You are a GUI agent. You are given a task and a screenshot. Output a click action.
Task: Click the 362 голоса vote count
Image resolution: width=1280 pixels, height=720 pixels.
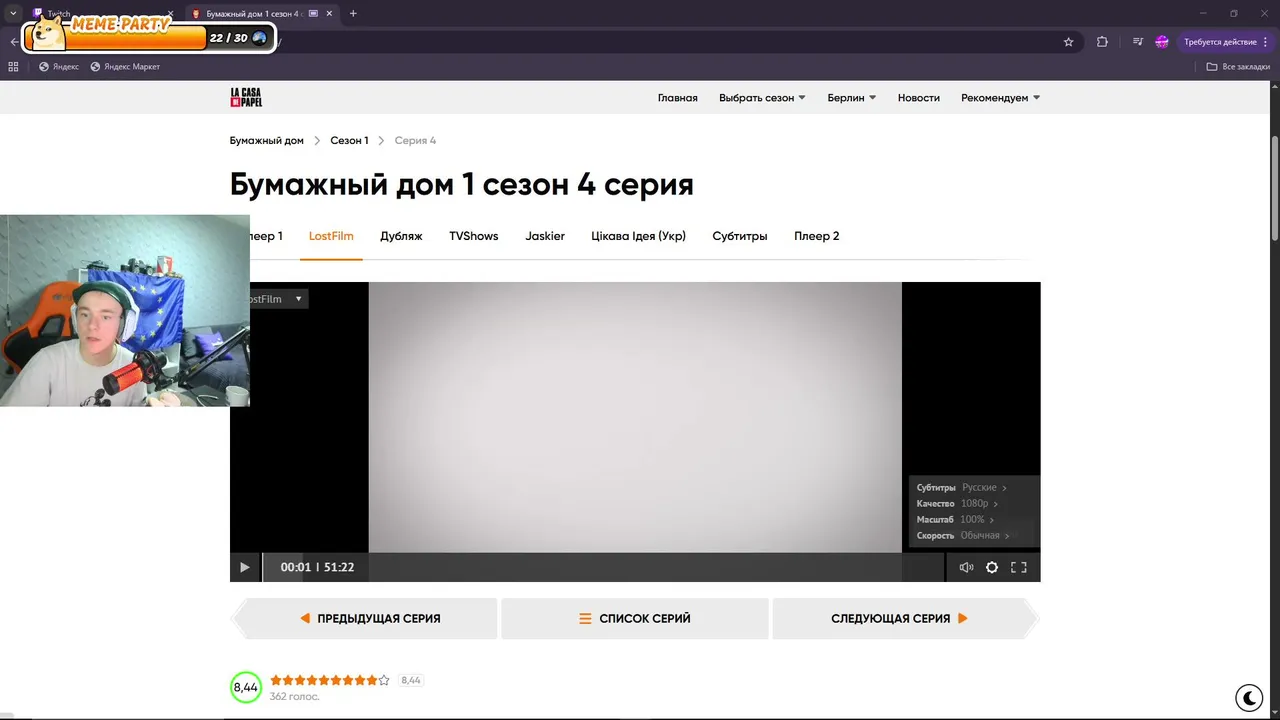[x=295, y=697]
